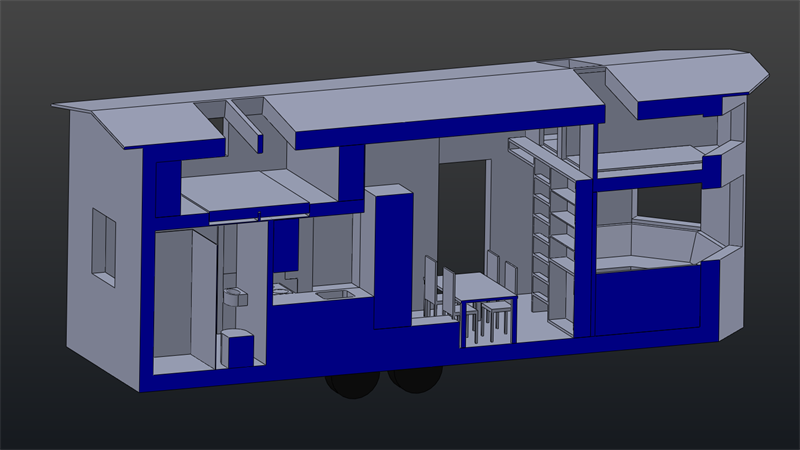Viewport: 800px width, 450px height.
Task: Click the dining table top
Action: click(x=480, y=287)
